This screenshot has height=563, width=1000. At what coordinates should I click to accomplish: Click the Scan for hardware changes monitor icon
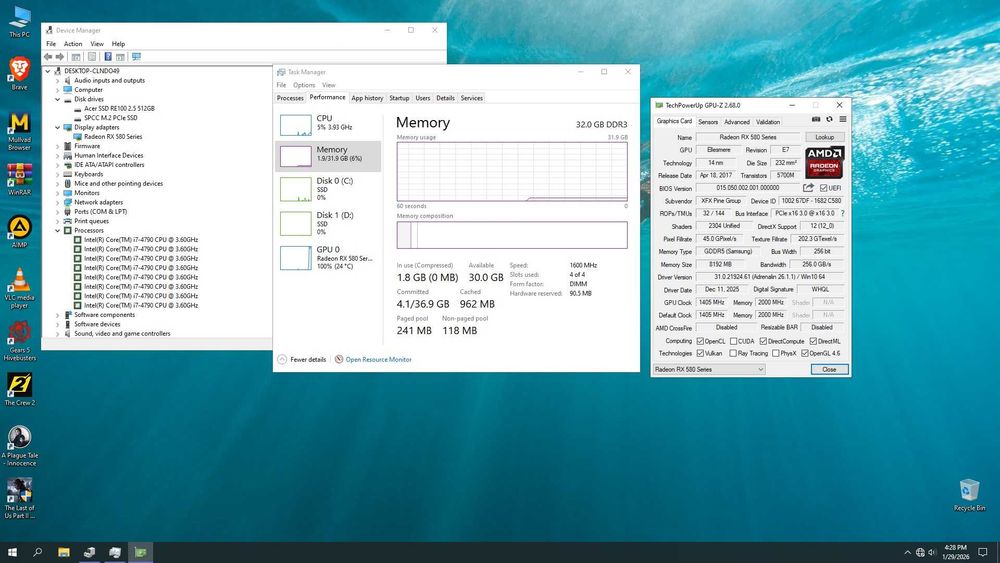coord(136,57)
